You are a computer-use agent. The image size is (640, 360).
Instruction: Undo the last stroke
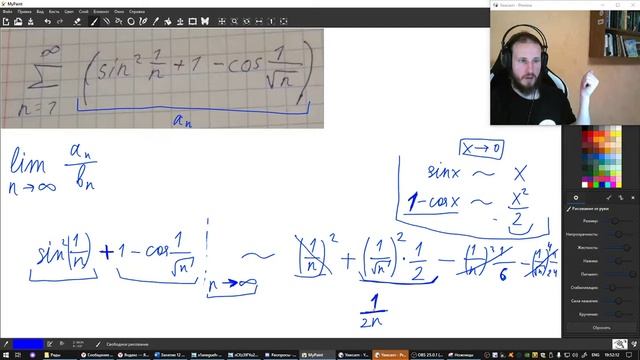click(48, 21)
